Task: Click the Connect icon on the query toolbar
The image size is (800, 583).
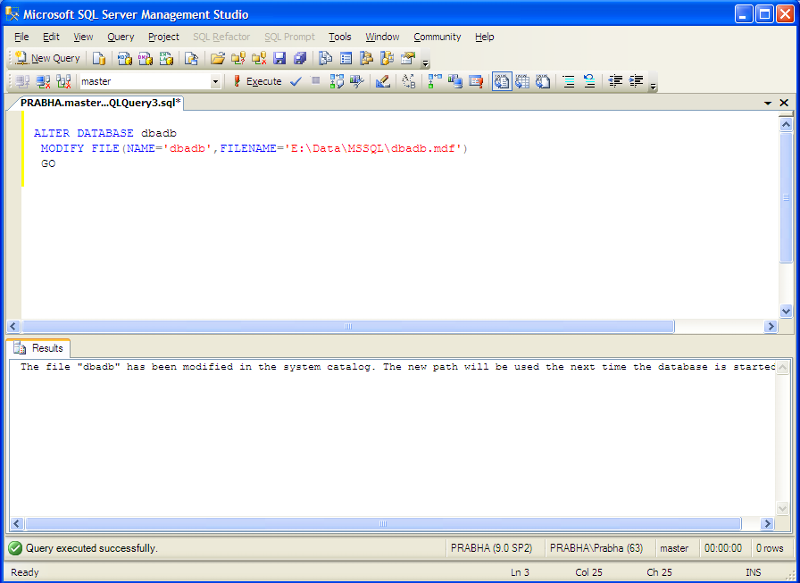Action: 22,81
